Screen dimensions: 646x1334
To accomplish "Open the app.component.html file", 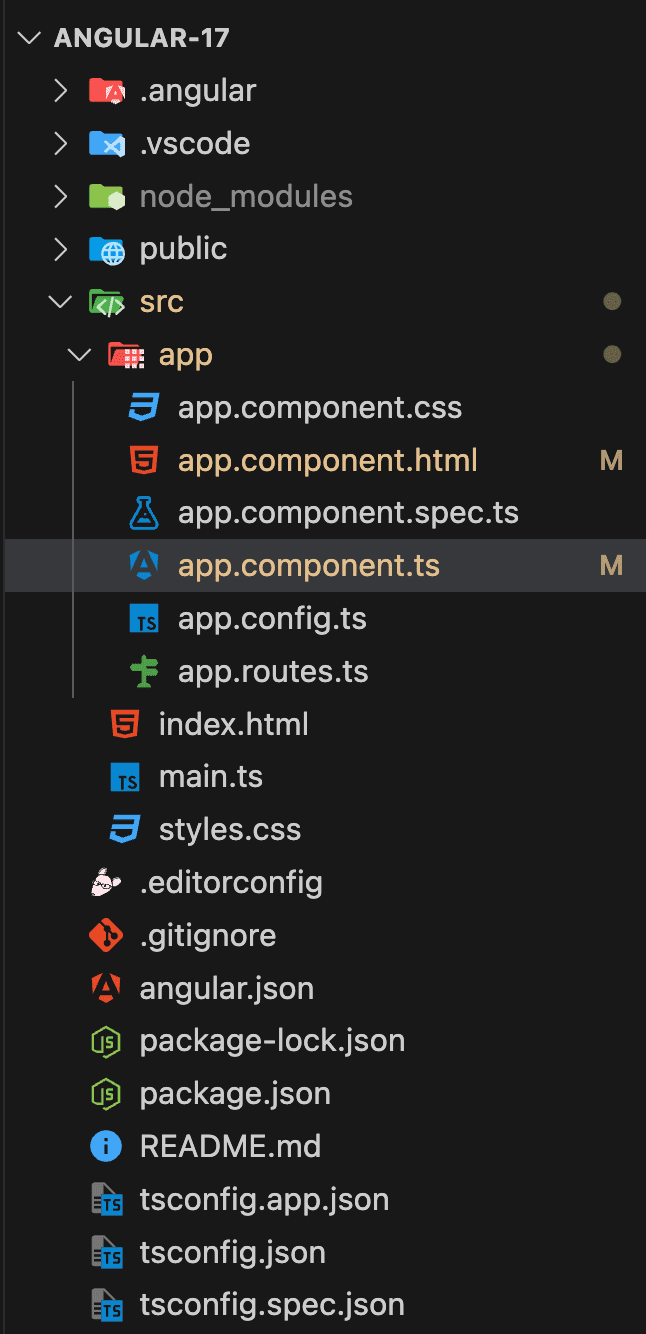I will coord(327,461).
